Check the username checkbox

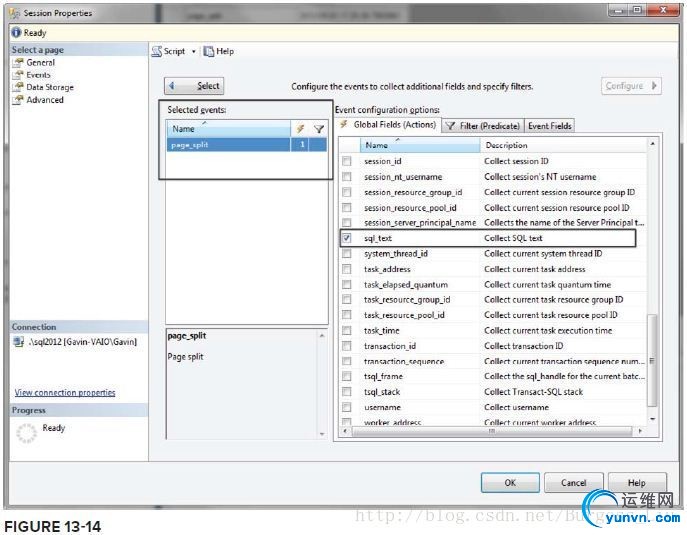coord(347,407)
